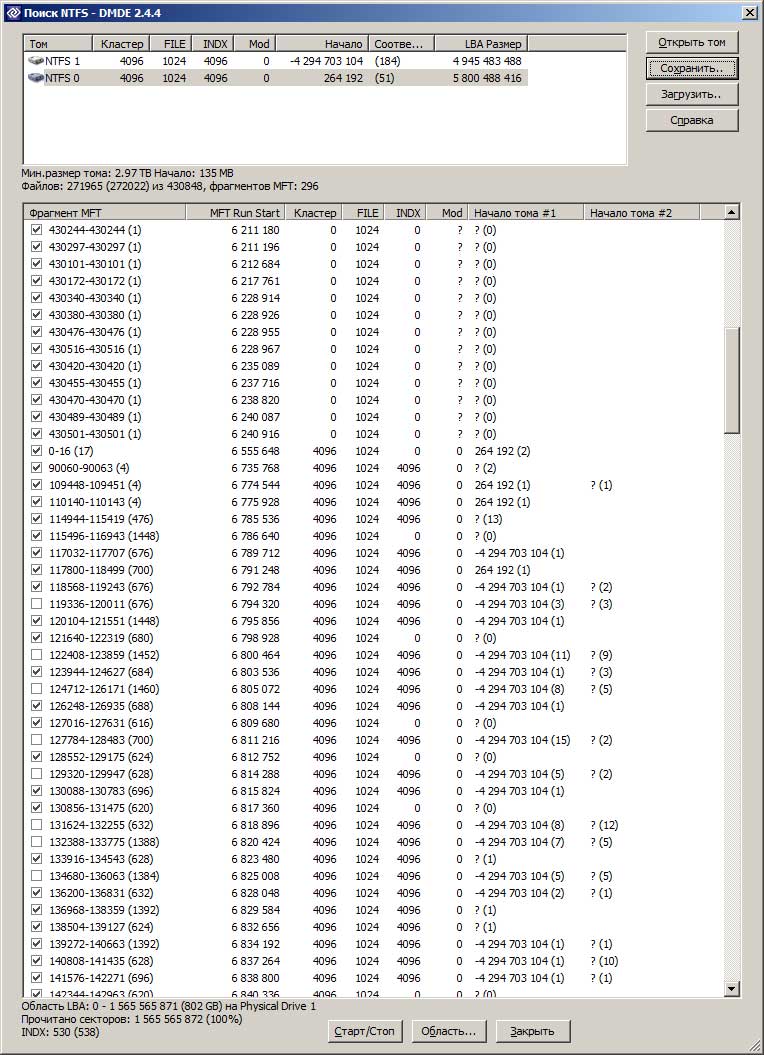Select the NTFS 0 row start 264 192
This screenshot has width=764, height=1055.
343,78
